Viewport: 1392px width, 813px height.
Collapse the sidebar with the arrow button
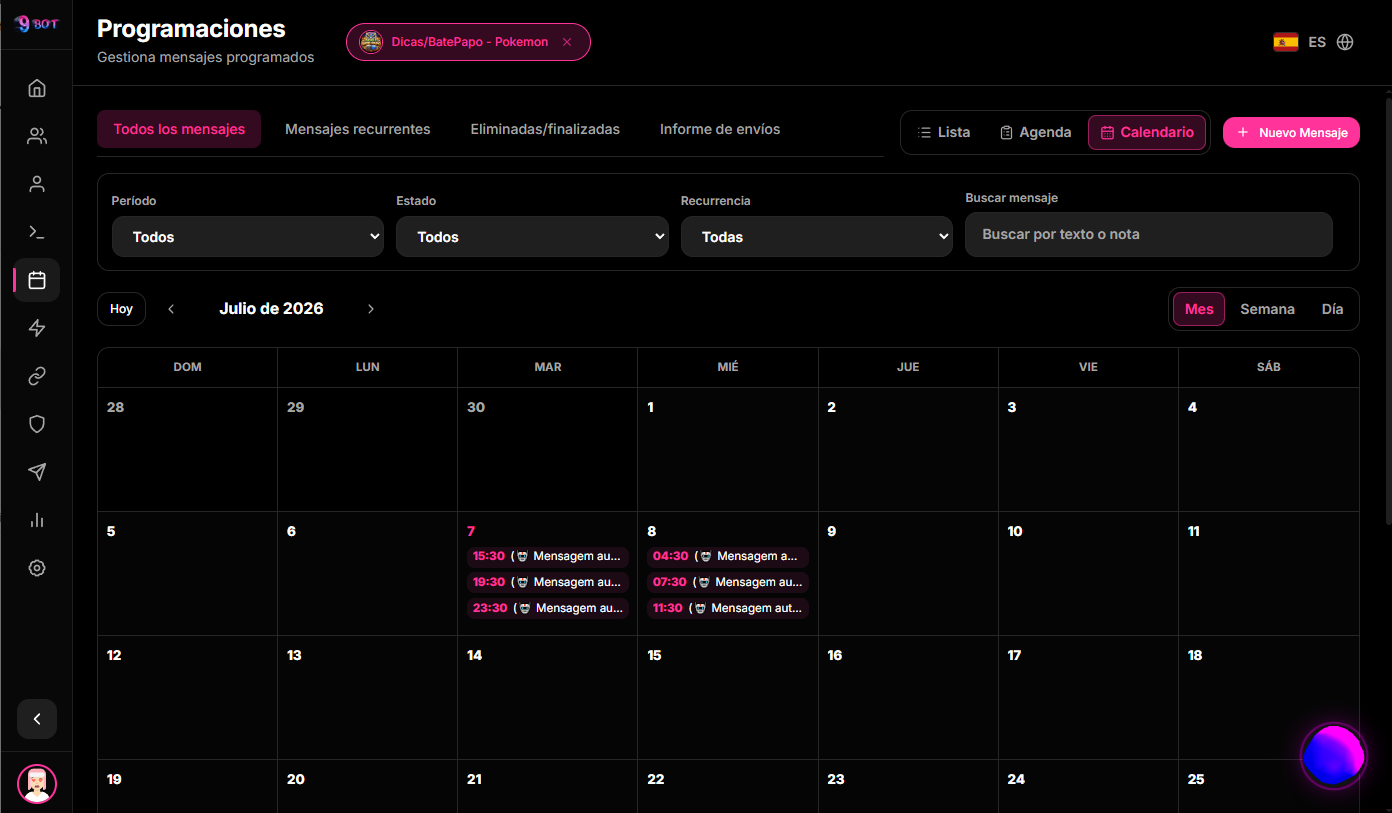[37, 719]
